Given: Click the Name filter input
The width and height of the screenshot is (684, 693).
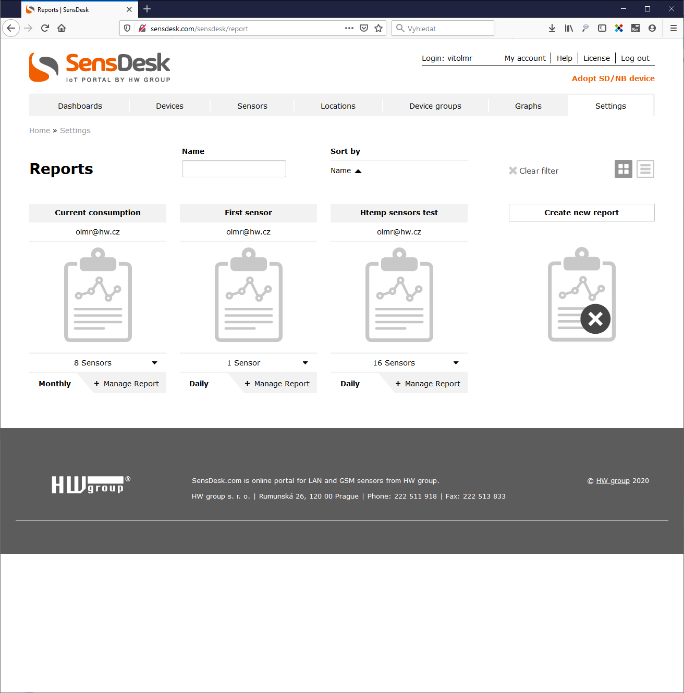Looking at the screenshot, I should [234, 169].
